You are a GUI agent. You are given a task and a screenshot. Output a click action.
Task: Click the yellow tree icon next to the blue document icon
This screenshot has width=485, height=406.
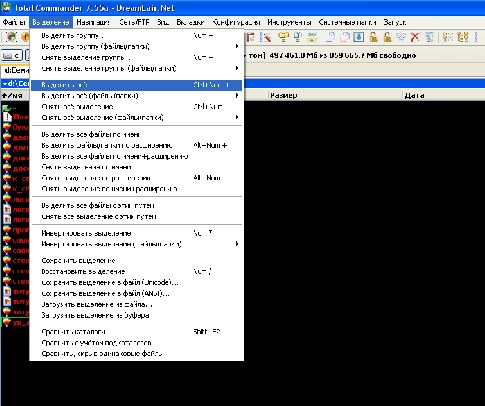coord(447,37)
